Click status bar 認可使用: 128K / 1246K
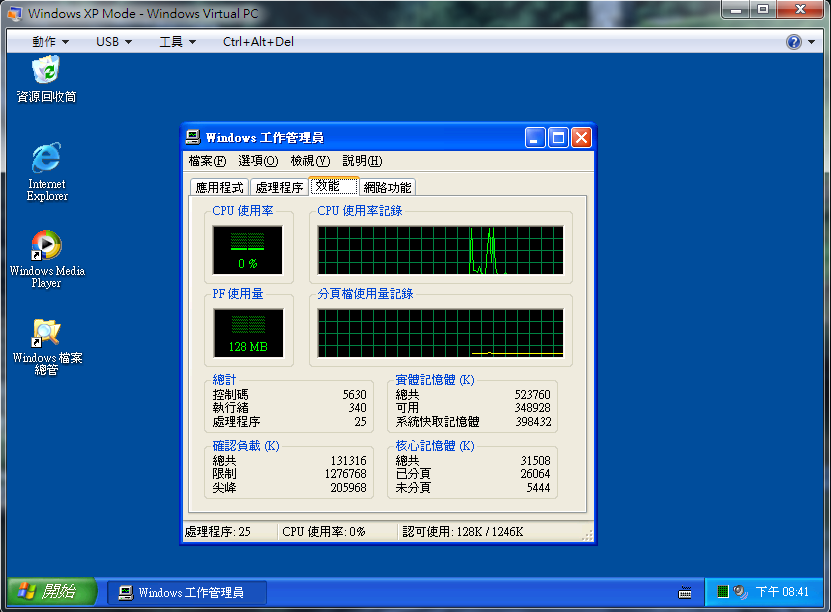The width and height of the screenshot is (831, 612). point(463,531)
